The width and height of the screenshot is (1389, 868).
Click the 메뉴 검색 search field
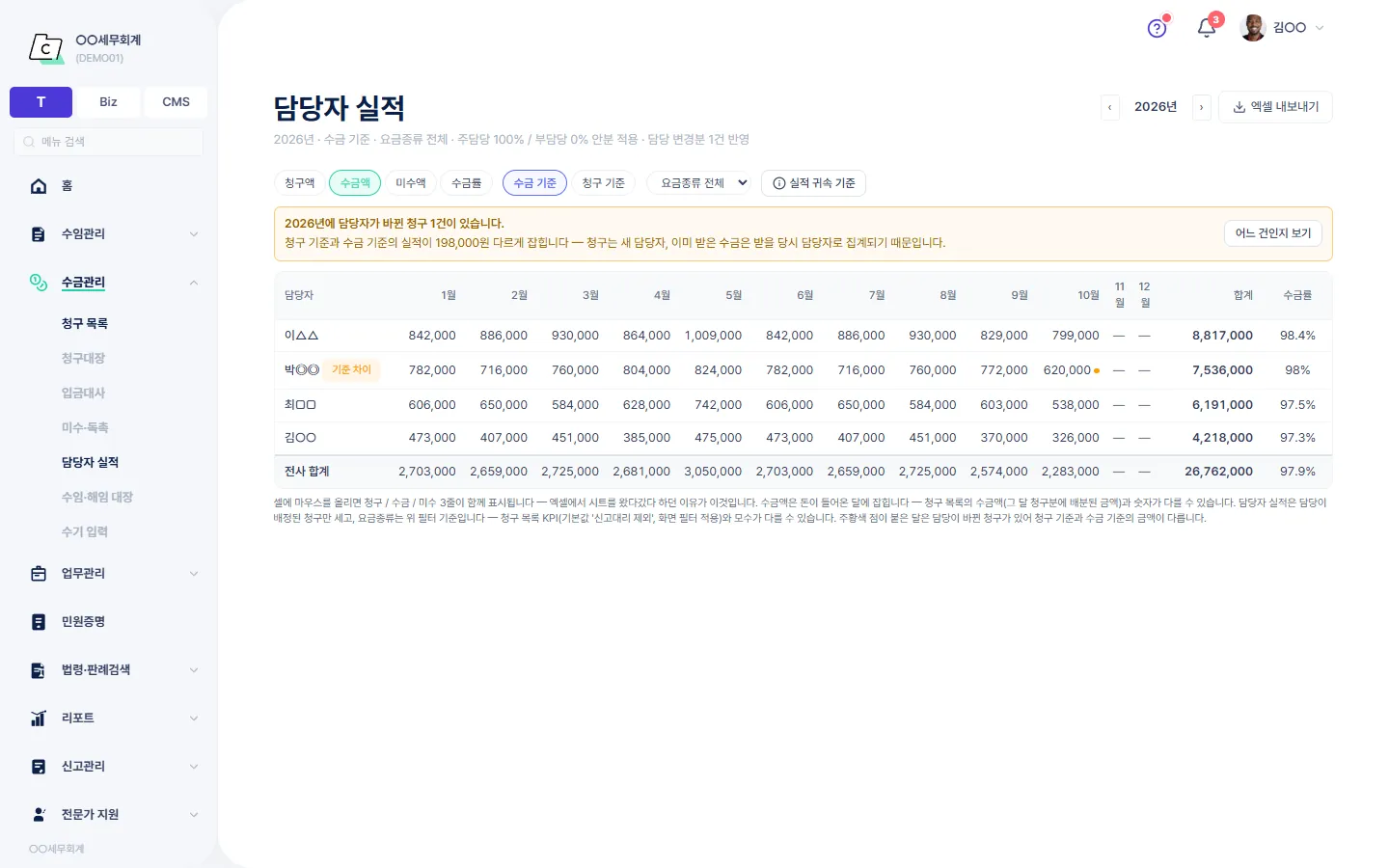click(108, 142)
